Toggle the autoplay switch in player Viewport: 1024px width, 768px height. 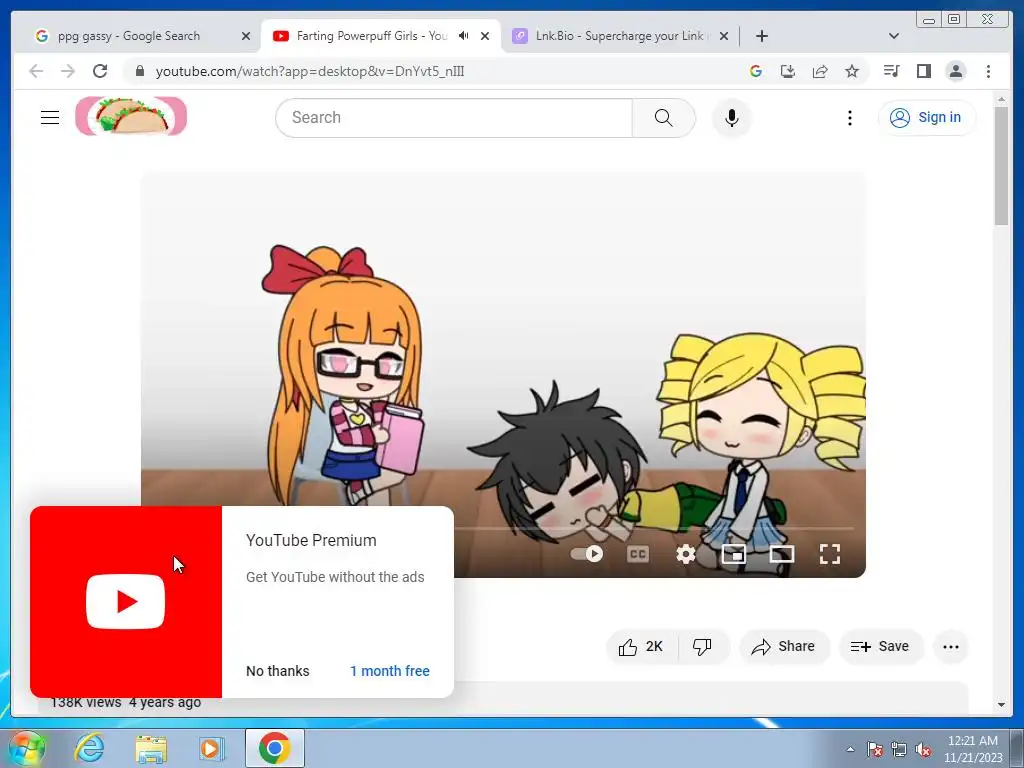(x=586, y=554)
